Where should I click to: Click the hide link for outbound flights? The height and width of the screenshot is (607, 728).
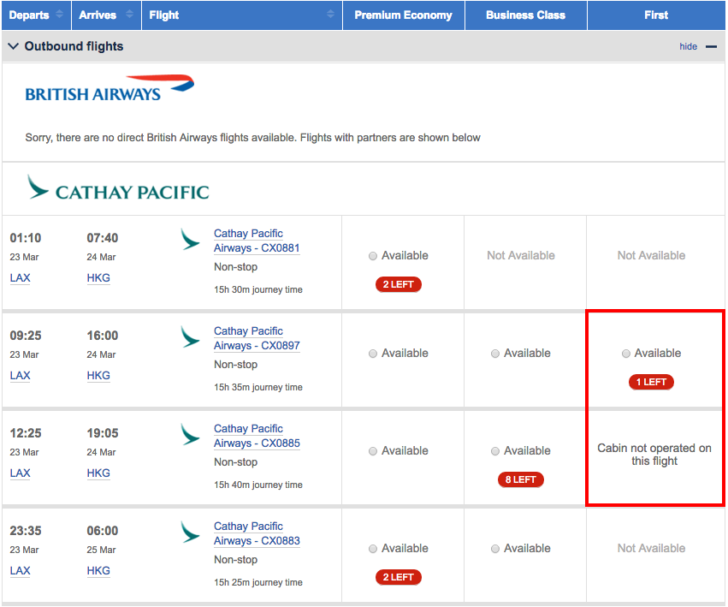[x=688, y=46]
